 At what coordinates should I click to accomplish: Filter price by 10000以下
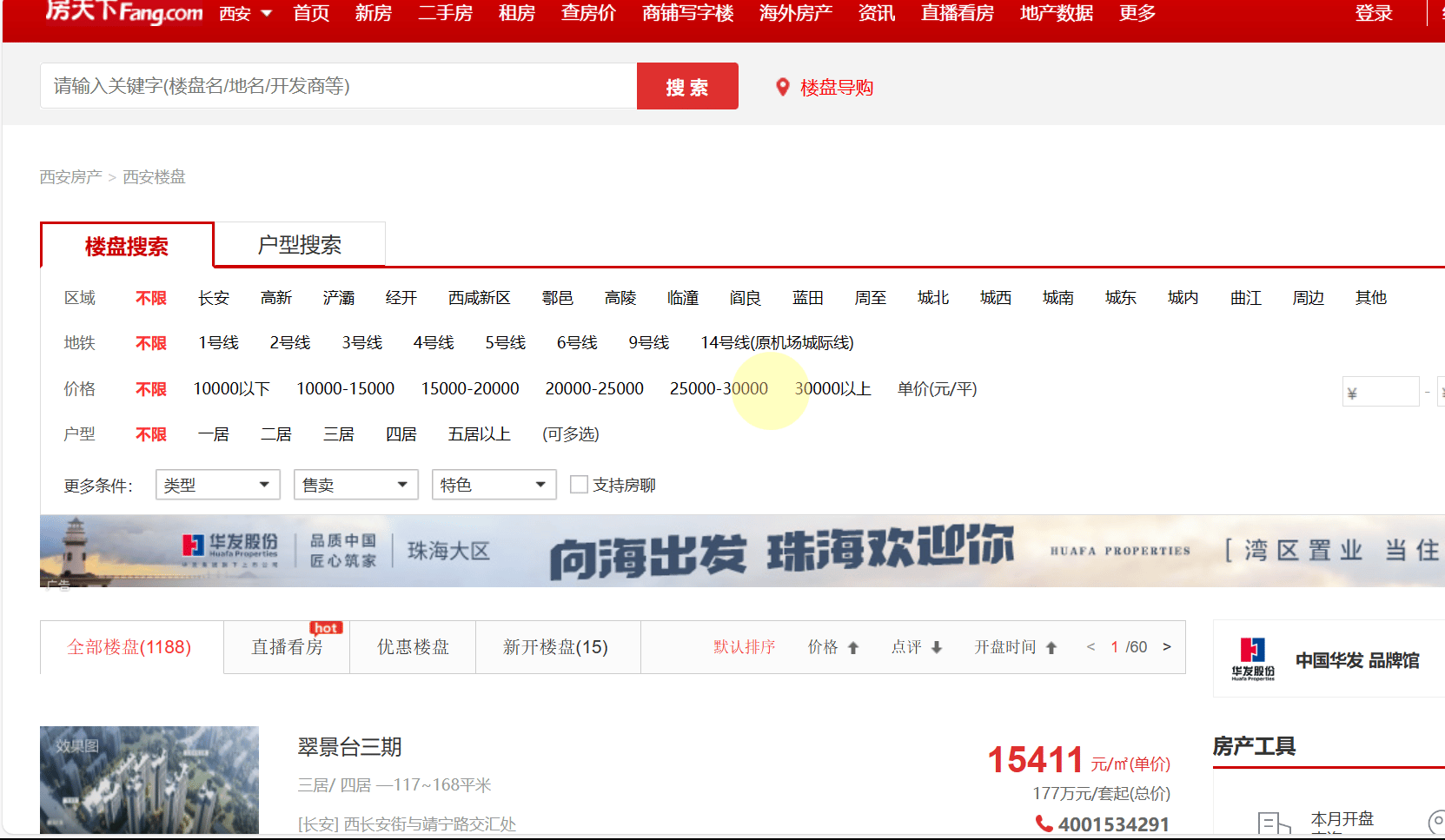pyautogui.click(x=232, y=389)
